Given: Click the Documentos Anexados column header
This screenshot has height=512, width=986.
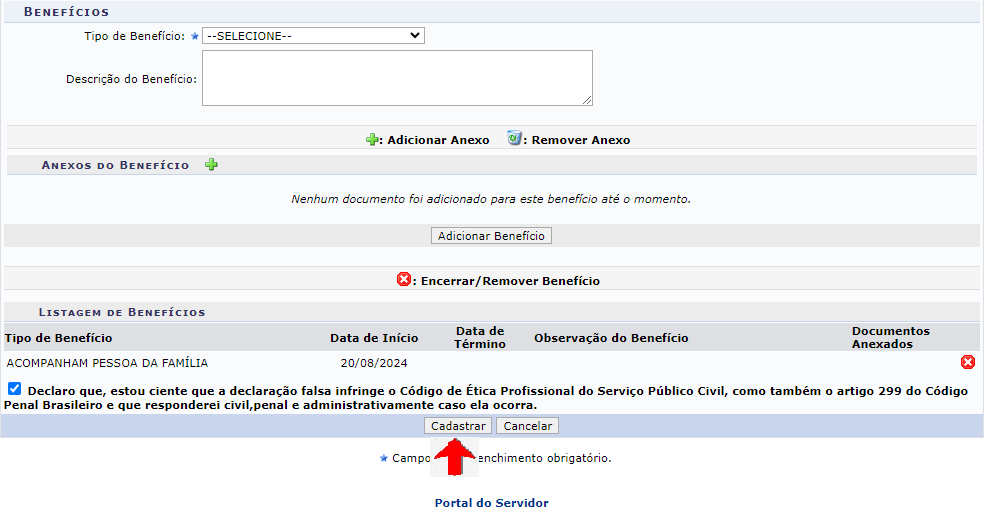Looking at the screenshot, I should (890, 338).
